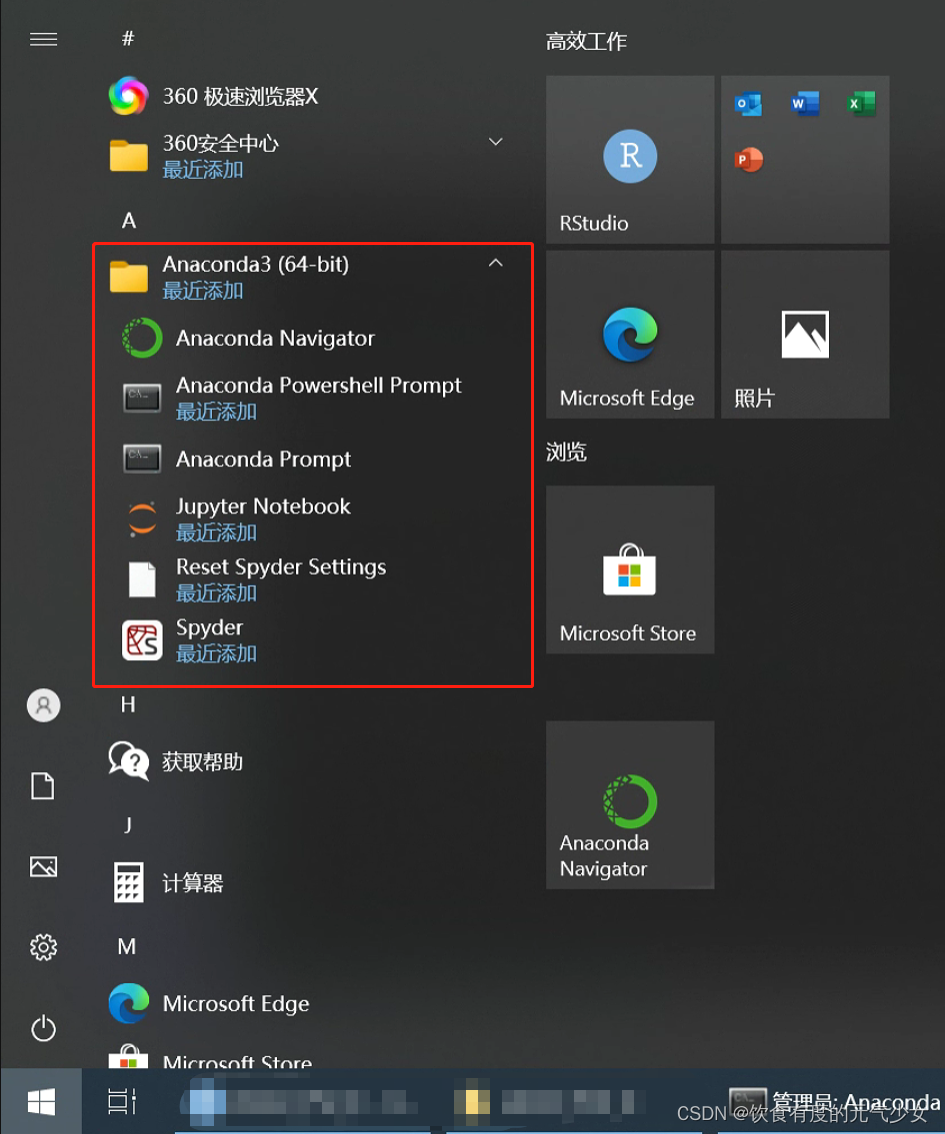Click the 360 极速浏览器X app icon

tap(128, 95)
